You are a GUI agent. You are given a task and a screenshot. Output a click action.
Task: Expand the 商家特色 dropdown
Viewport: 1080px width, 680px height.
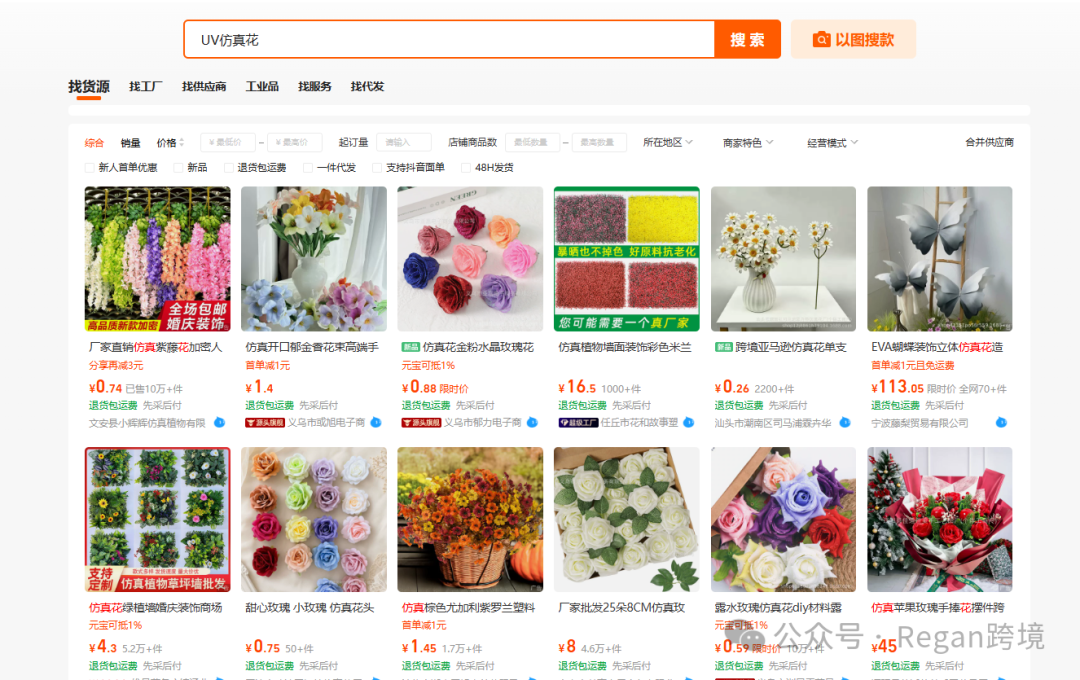[747, 143]
